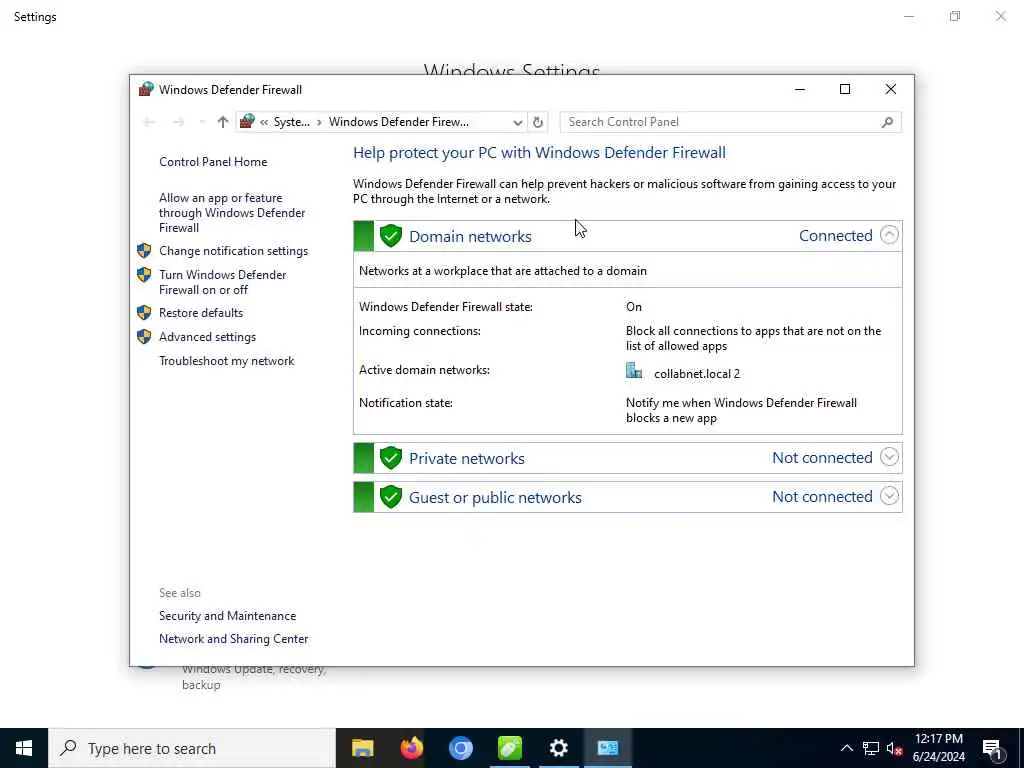This screenshot has height=768, width=1024.
Task: Click the shield icon beside Restore defaults
Action: pos(144,313)
